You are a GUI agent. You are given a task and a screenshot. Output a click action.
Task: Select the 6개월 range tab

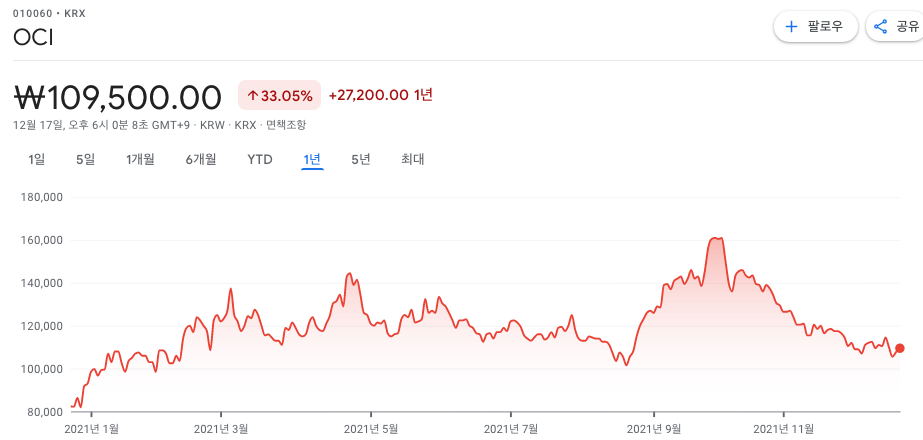(x=201, y=159)
